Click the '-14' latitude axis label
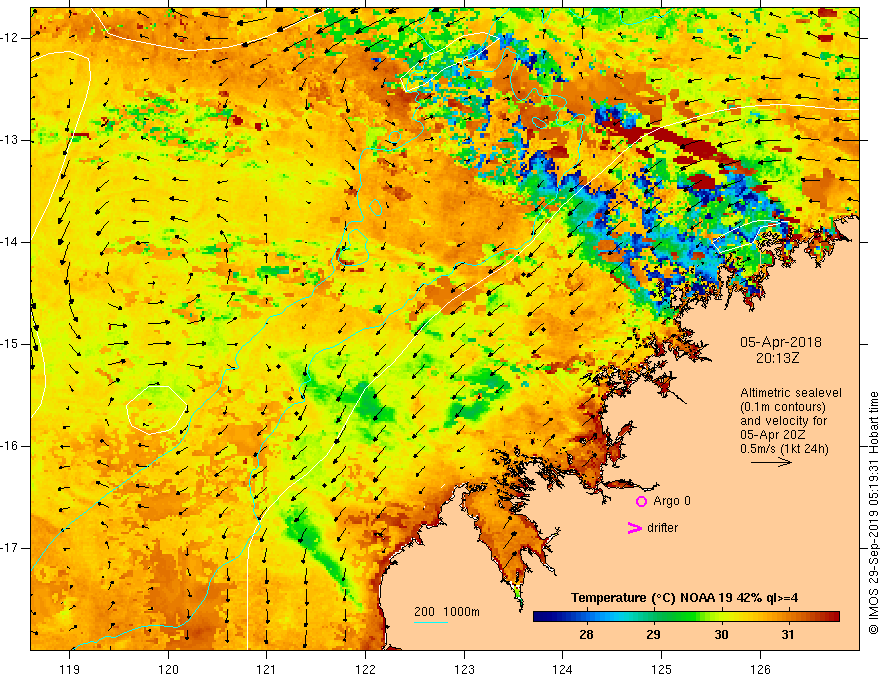 point(10,242)
